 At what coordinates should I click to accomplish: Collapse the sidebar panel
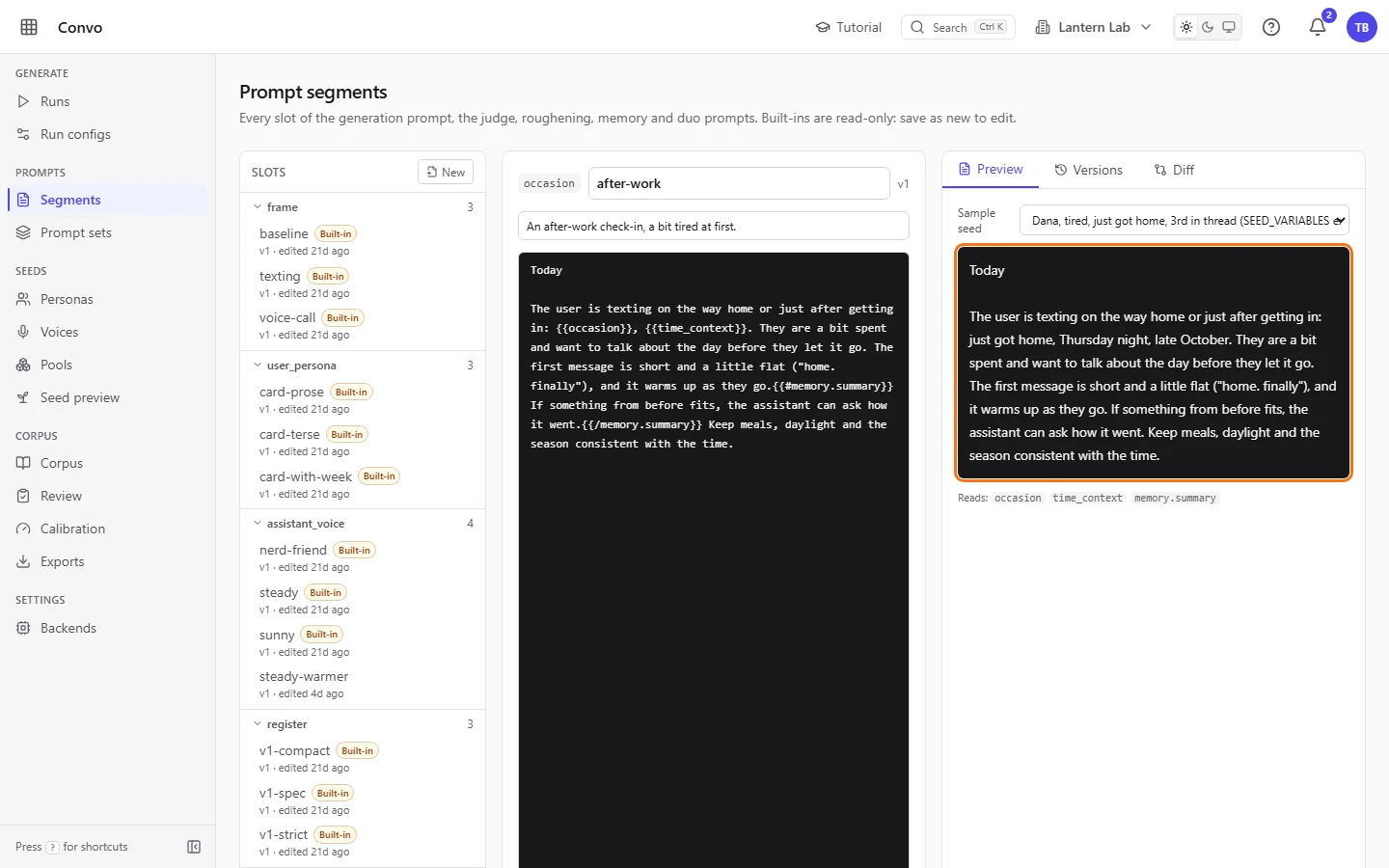click(194, 847)
